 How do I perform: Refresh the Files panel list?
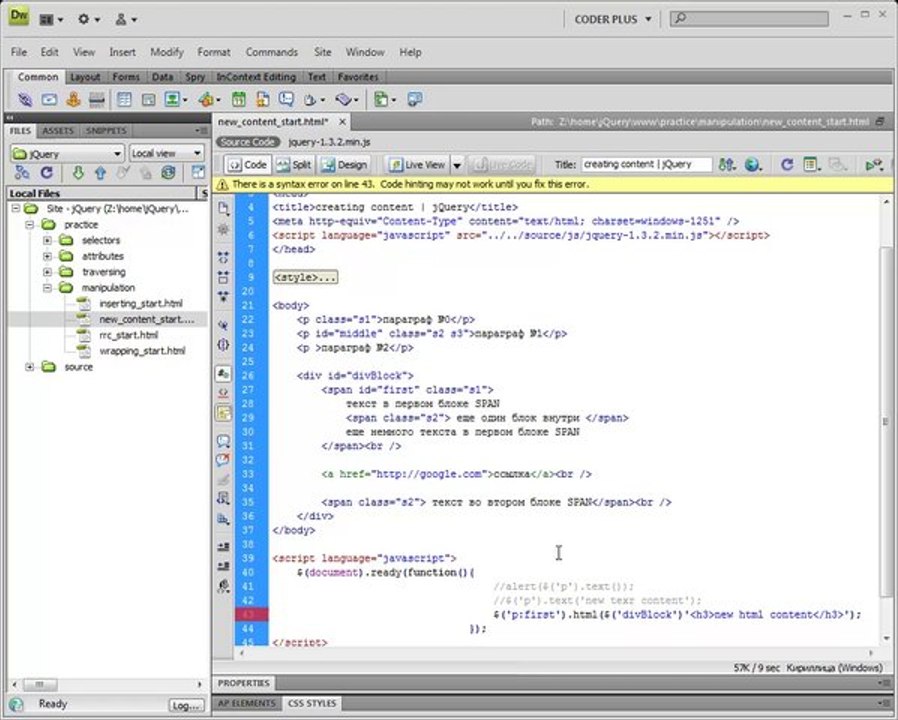pyautogui.click(x=46, y=172)
